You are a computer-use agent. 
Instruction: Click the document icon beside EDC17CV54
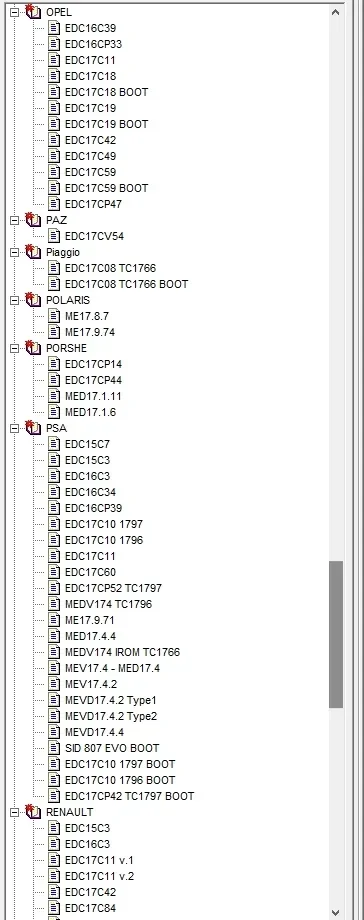pos(54,236)
